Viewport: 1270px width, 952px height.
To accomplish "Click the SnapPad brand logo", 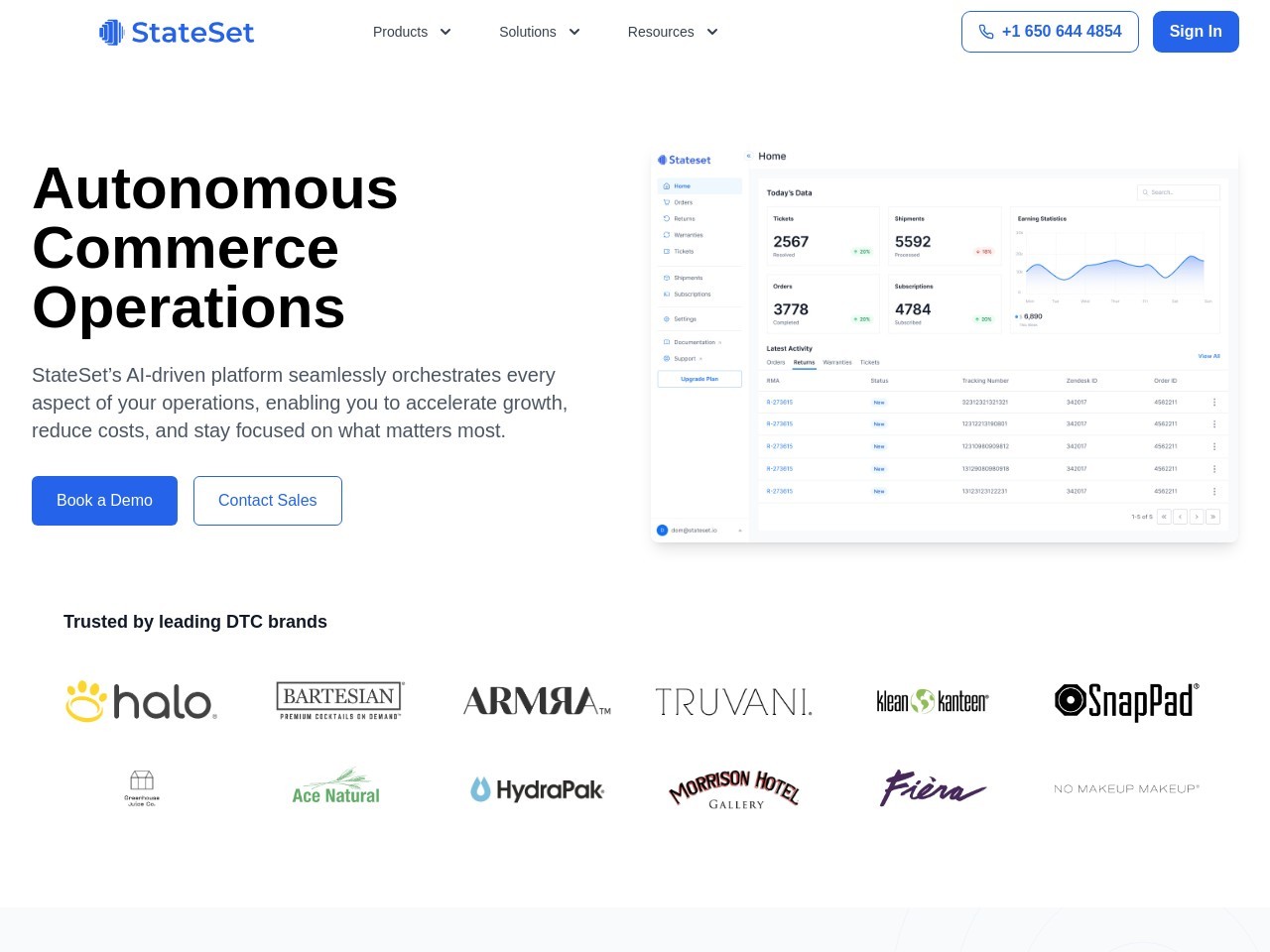I will pyautogui.click(x=1127, y=701).
